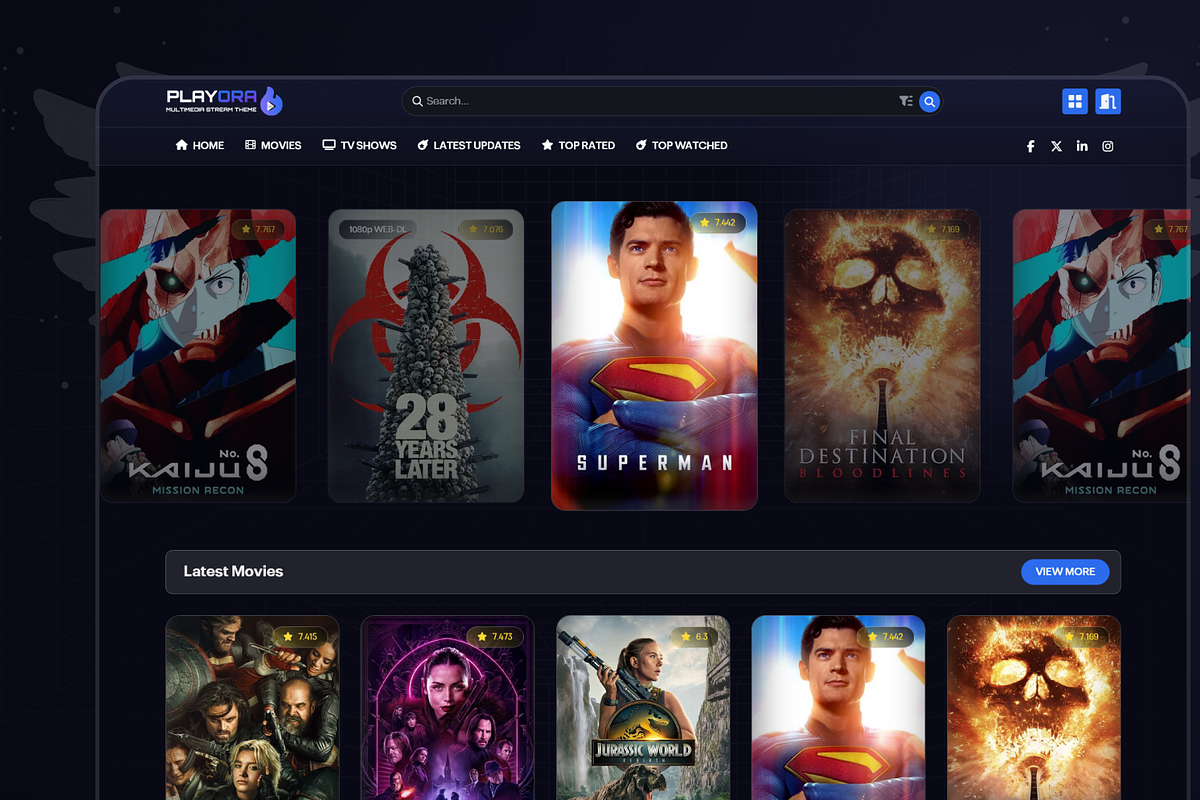The image size is (1200, 800).
Task: Open the Top Watched menu item
Action: pyautogui.click(x=681, y=145)
